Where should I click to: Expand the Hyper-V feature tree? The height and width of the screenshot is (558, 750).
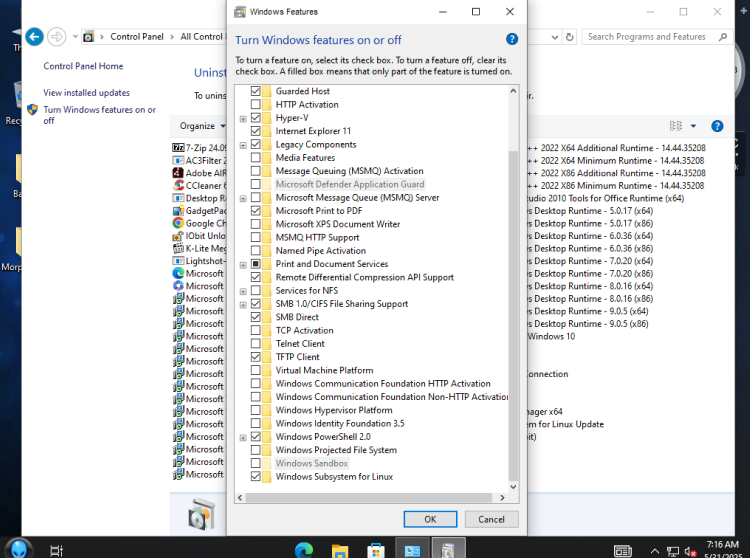pos(243,119)
